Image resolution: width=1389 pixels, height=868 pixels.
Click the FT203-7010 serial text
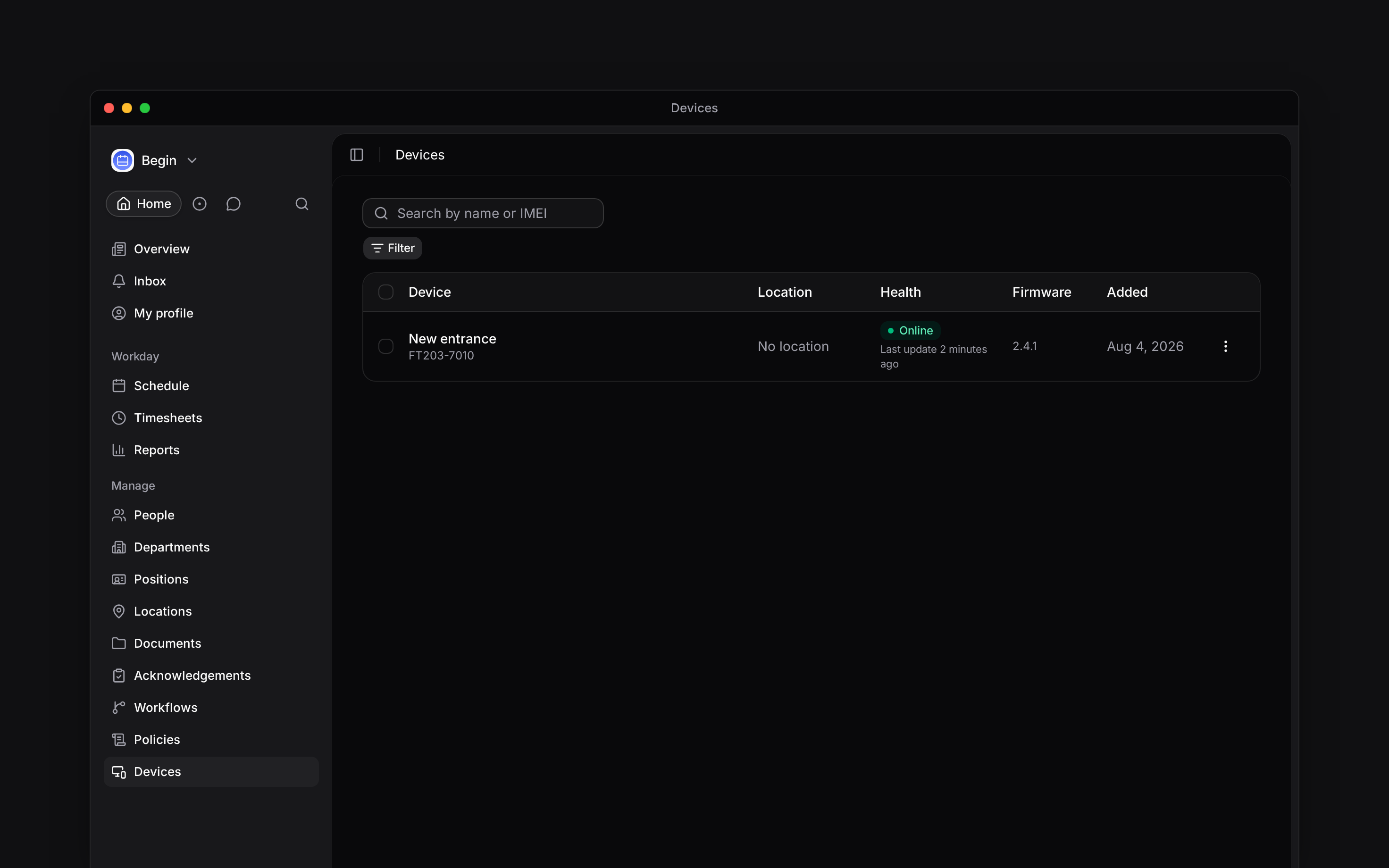click(442, 355)
